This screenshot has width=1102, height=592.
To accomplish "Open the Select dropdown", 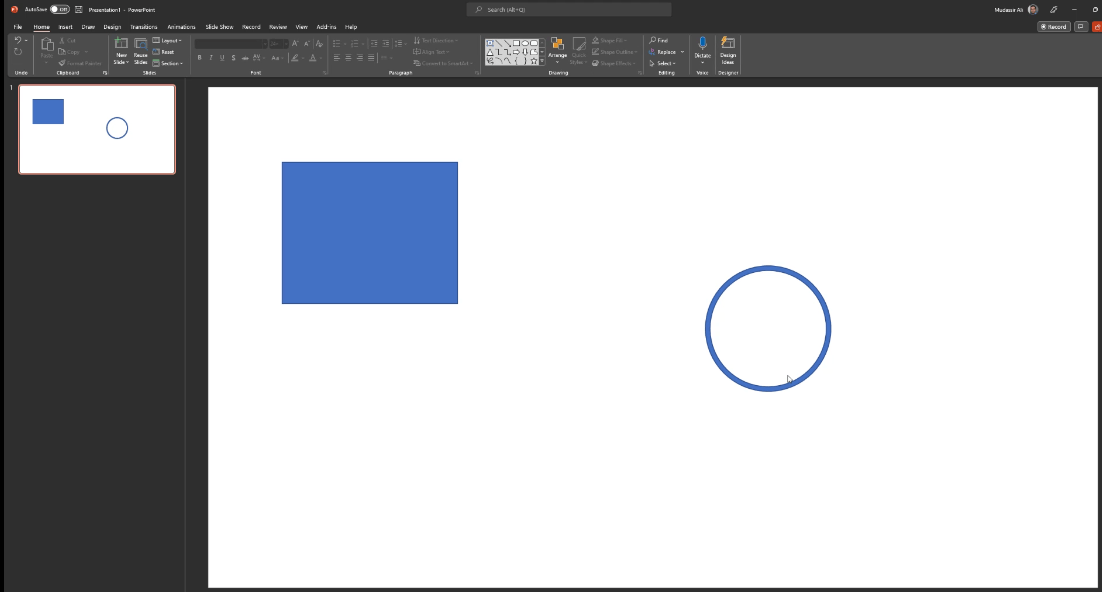I will pos(662,63).
